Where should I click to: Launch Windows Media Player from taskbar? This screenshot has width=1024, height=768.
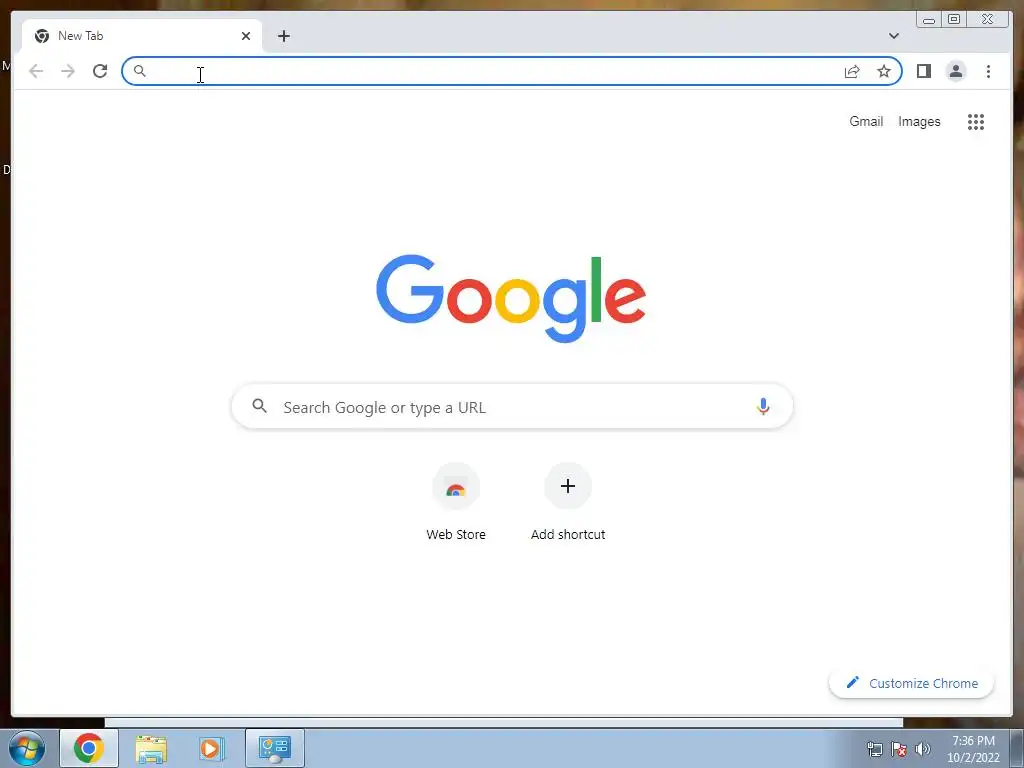click(x=211, y=748)
